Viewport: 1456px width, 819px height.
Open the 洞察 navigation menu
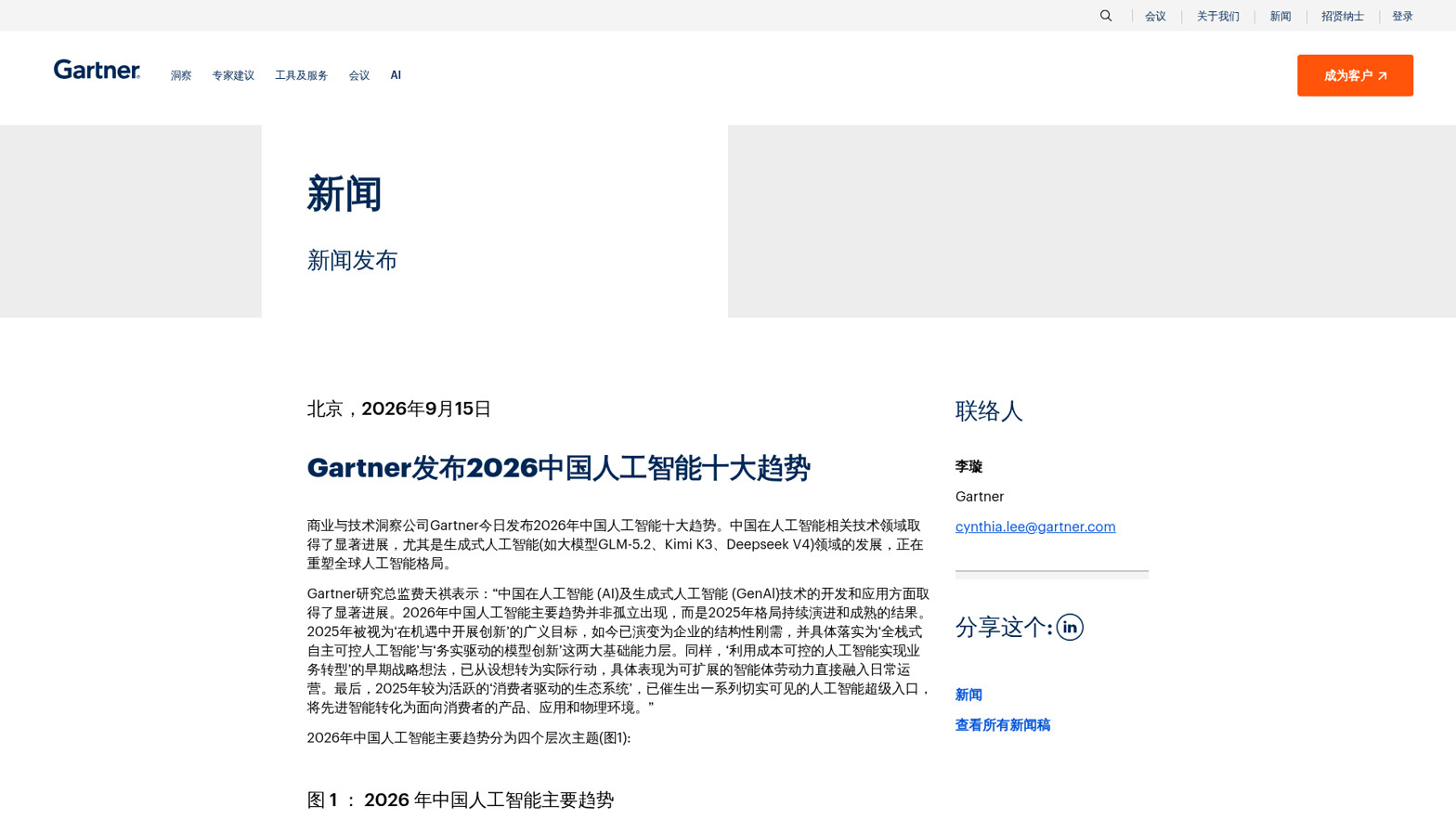coord(181,75)
